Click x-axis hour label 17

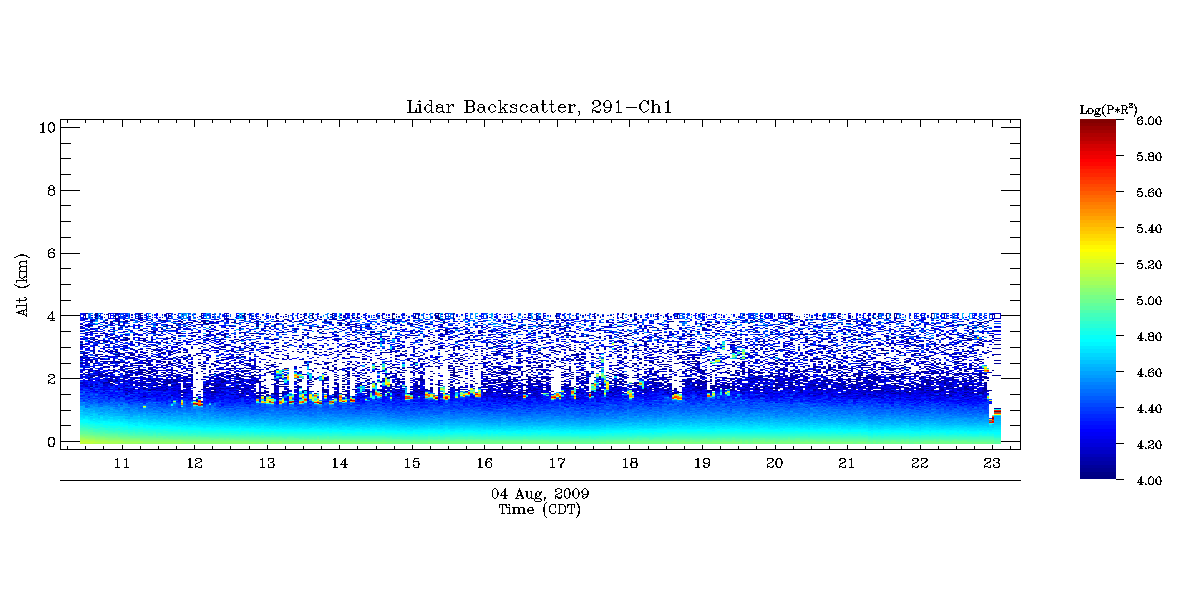(x=557, y=464)
